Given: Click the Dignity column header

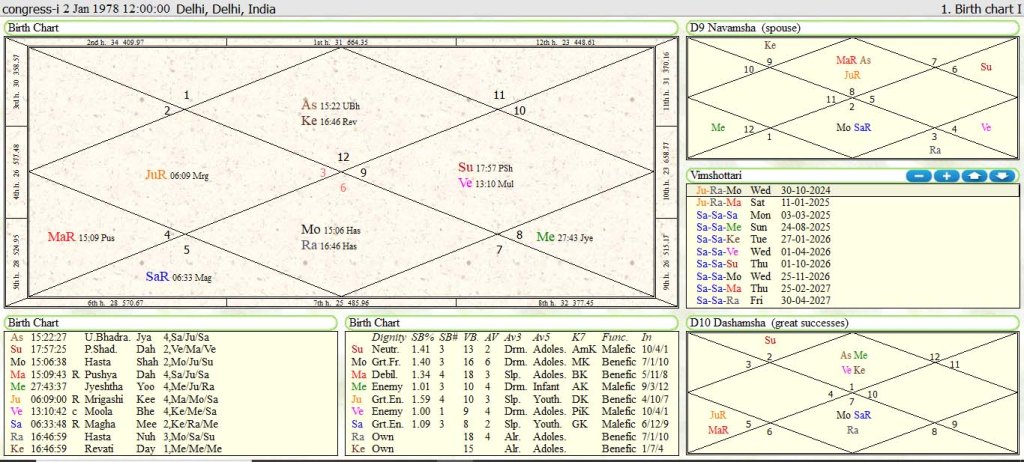Looking at the screenshot, I should point(388,337).
